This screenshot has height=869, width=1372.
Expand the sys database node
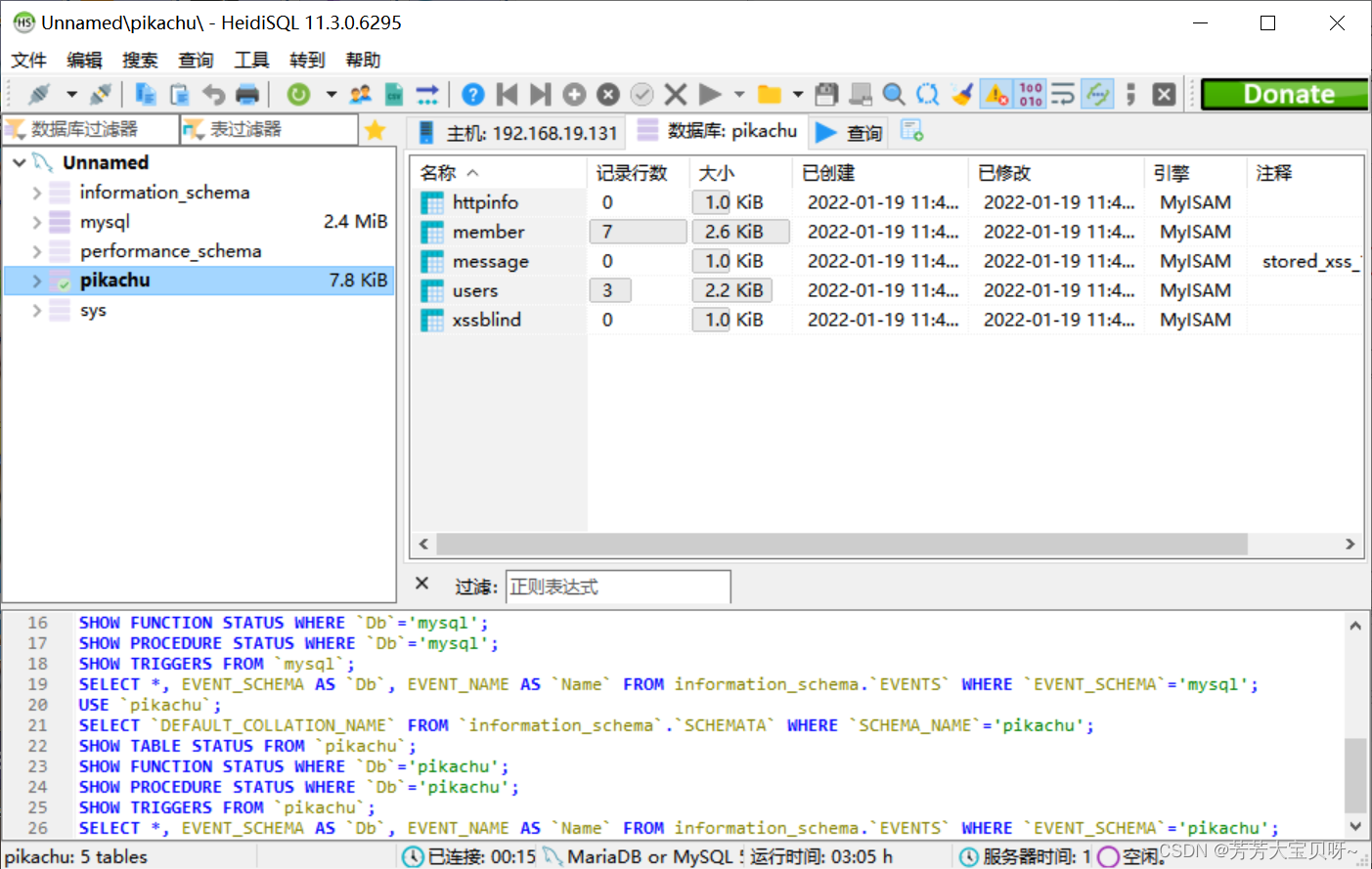click(37, 310)
